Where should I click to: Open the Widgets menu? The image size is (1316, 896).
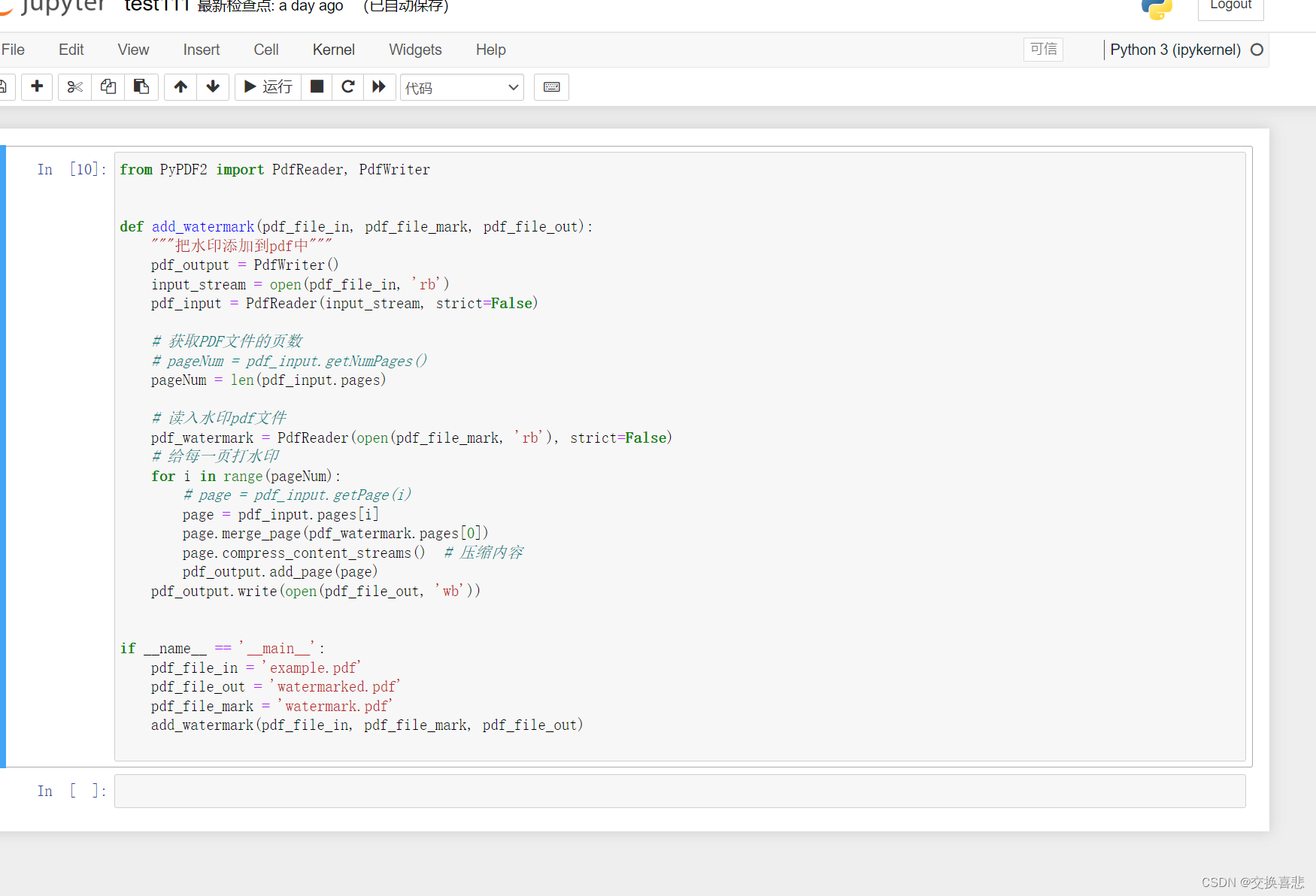tap(415, 50)
